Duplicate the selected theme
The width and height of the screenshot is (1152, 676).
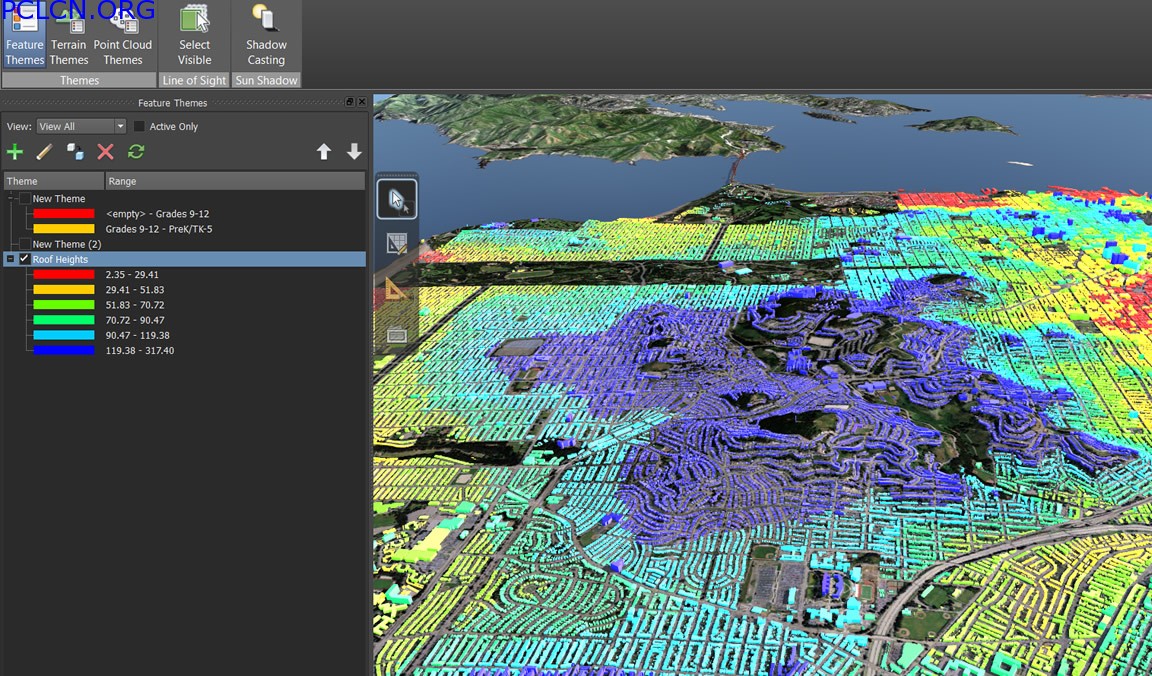point(75,152)
